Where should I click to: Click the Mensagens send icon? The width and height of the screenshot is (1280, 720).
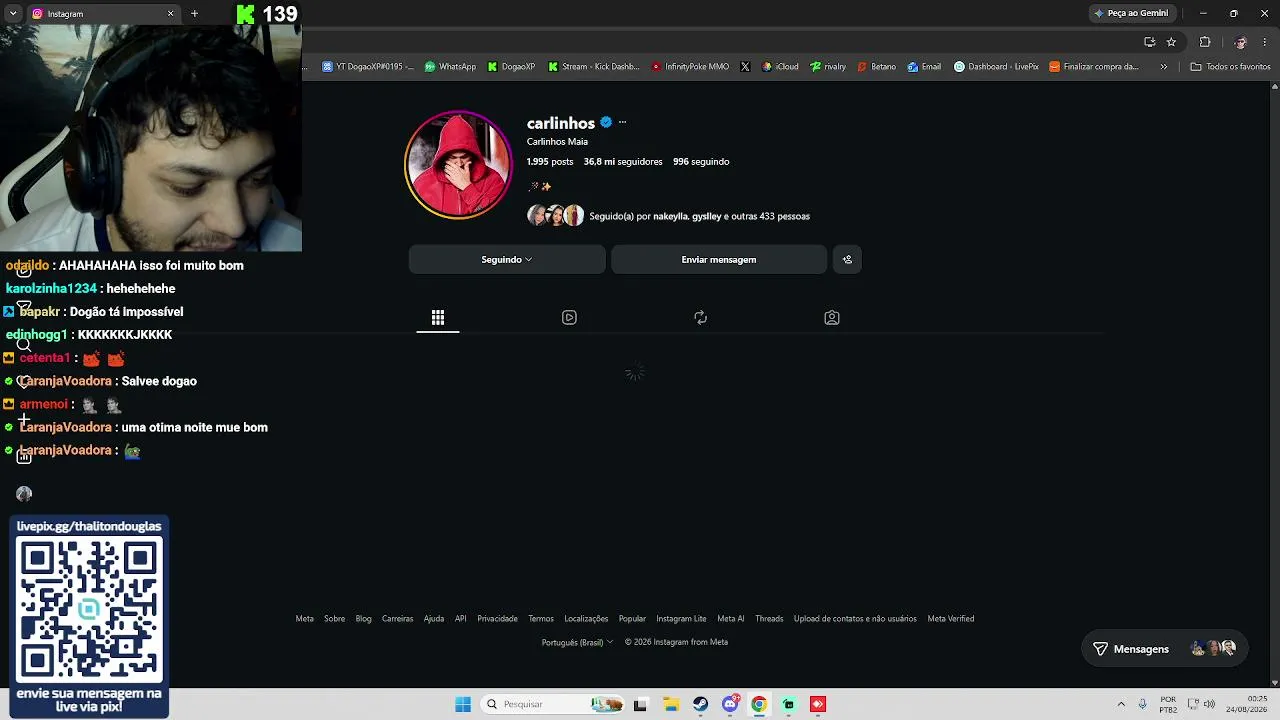point(1100,649)
